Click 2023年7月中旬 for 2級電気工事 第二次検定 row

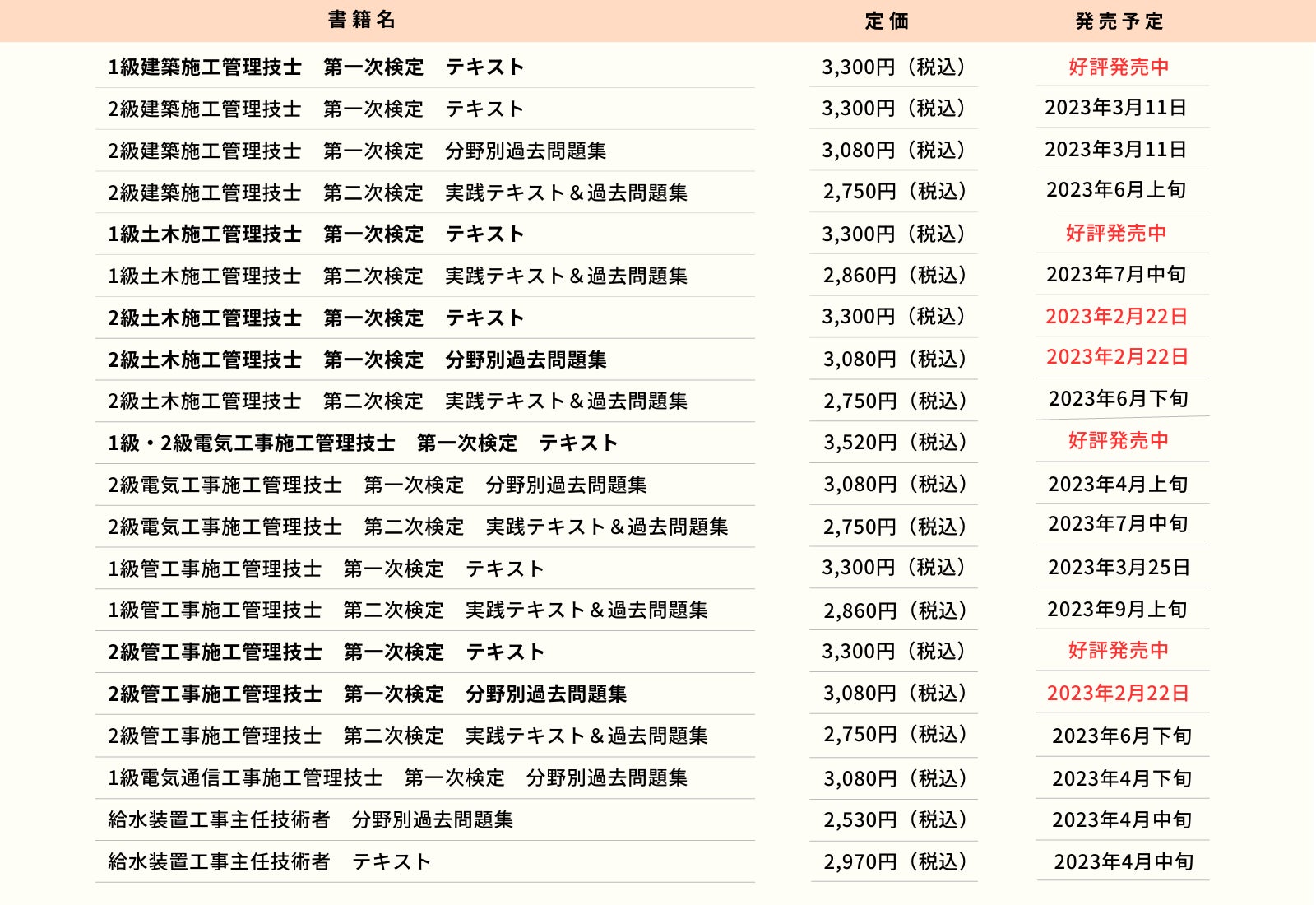pos(1118,523)
